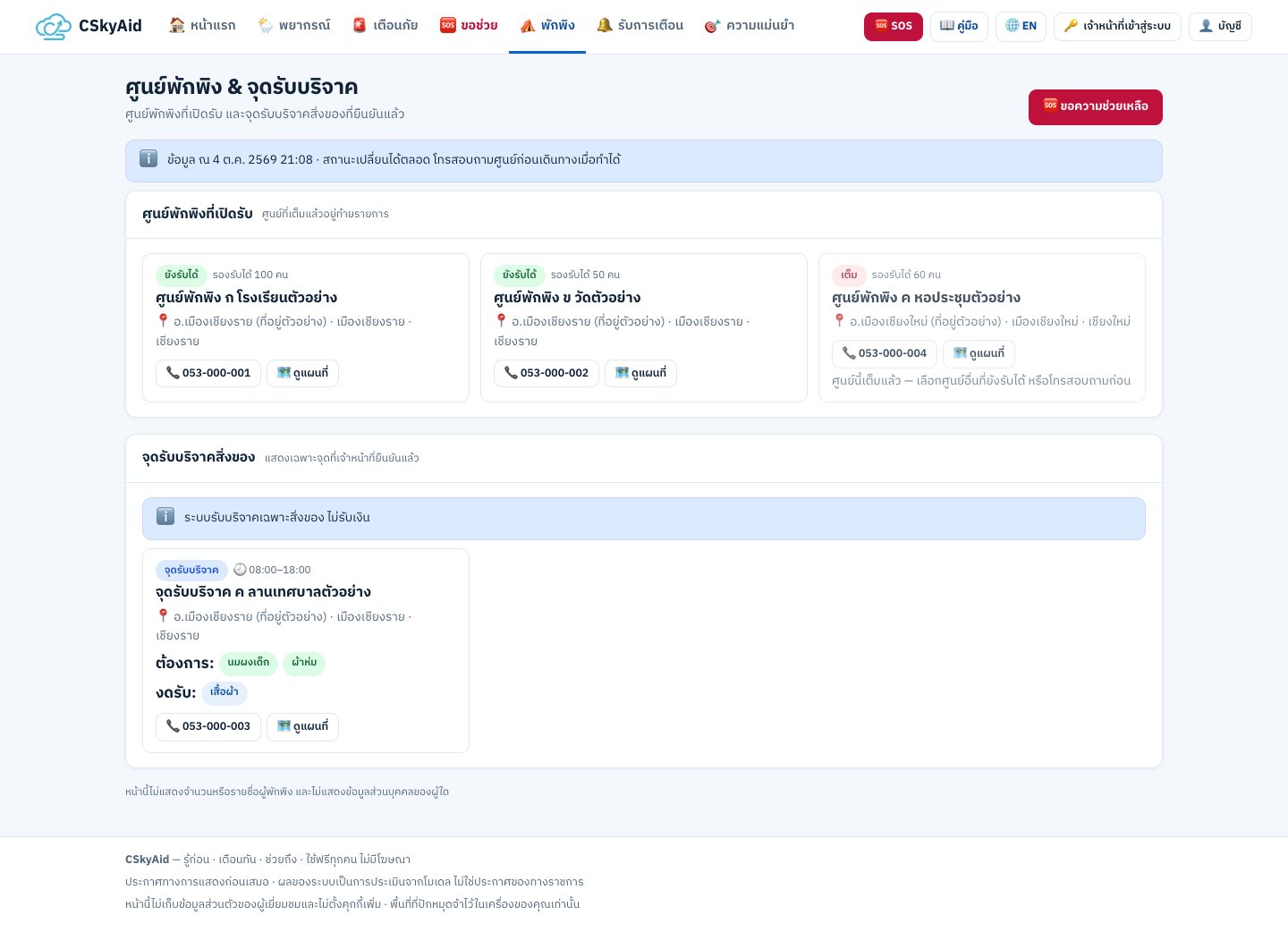The width and height of the screenshot is (1288, 932).
Task: View map for ศูนย์พักพิง ข วัดตัวอย่าง
Action: pos(640,373)
